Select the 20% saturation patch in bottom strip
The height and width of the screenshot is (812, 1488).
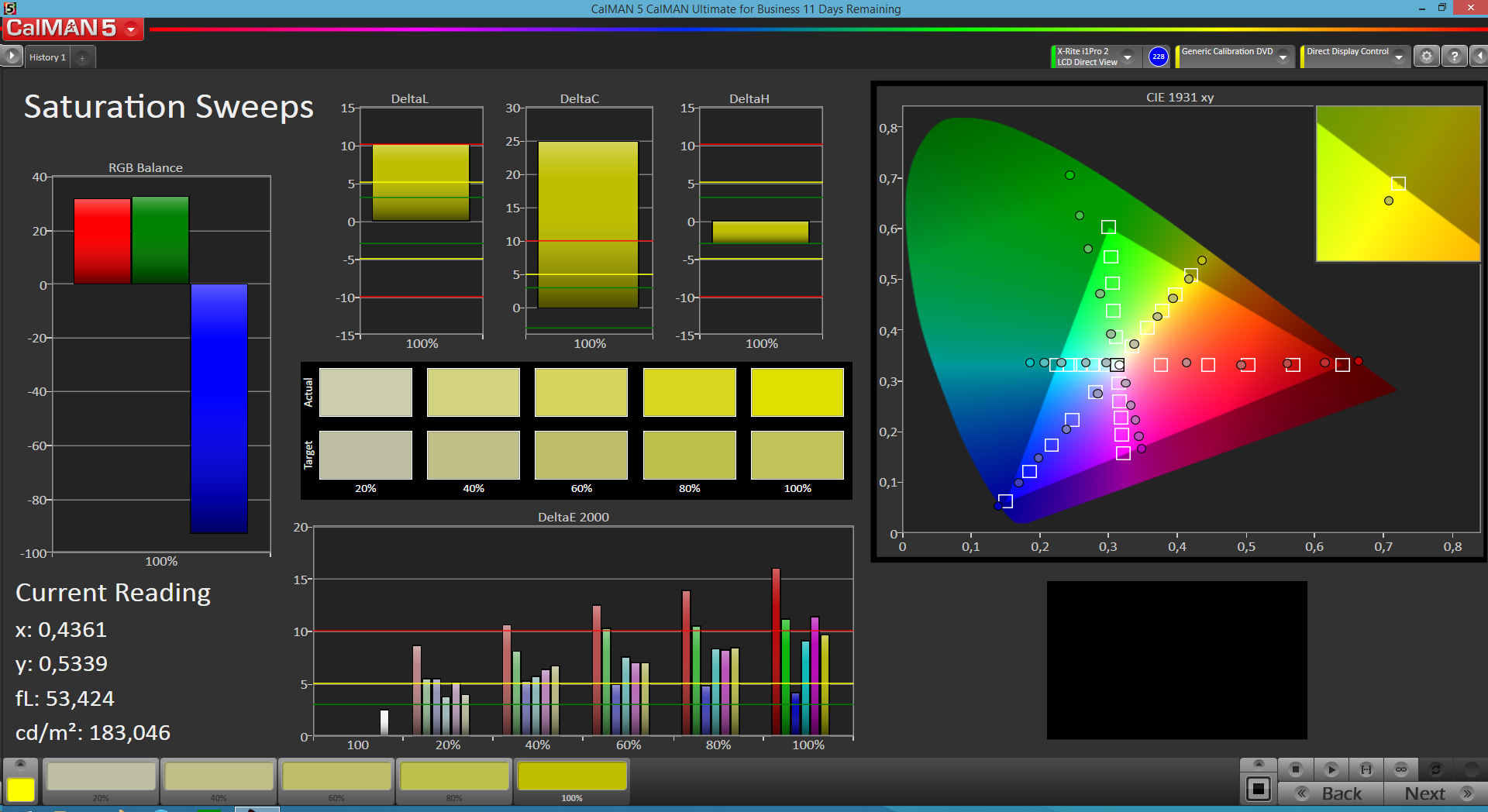[101, 781]
